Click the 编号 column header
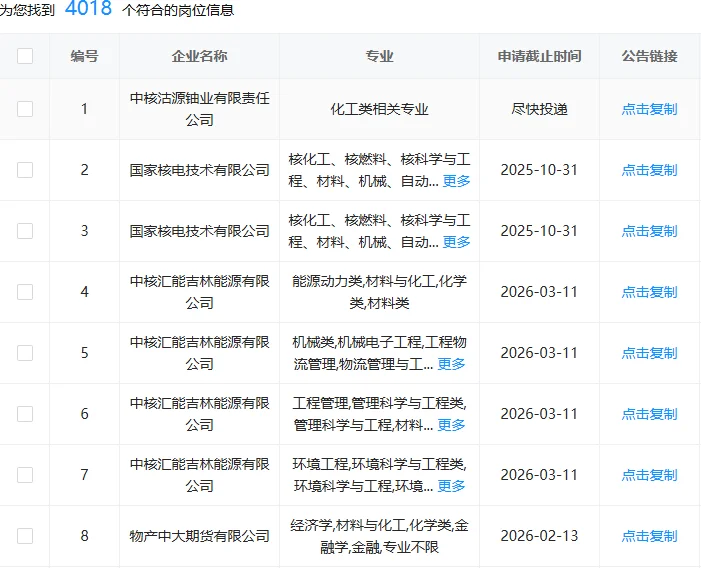 (x=84, y=56)
